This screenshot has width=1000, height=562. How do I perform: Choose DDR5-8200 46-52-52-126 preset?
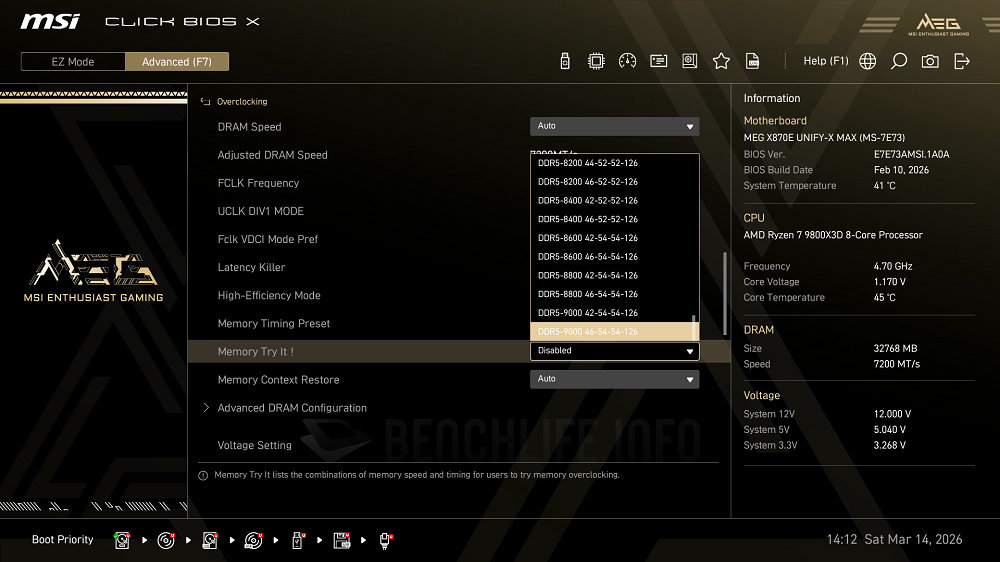coord(587,182)
